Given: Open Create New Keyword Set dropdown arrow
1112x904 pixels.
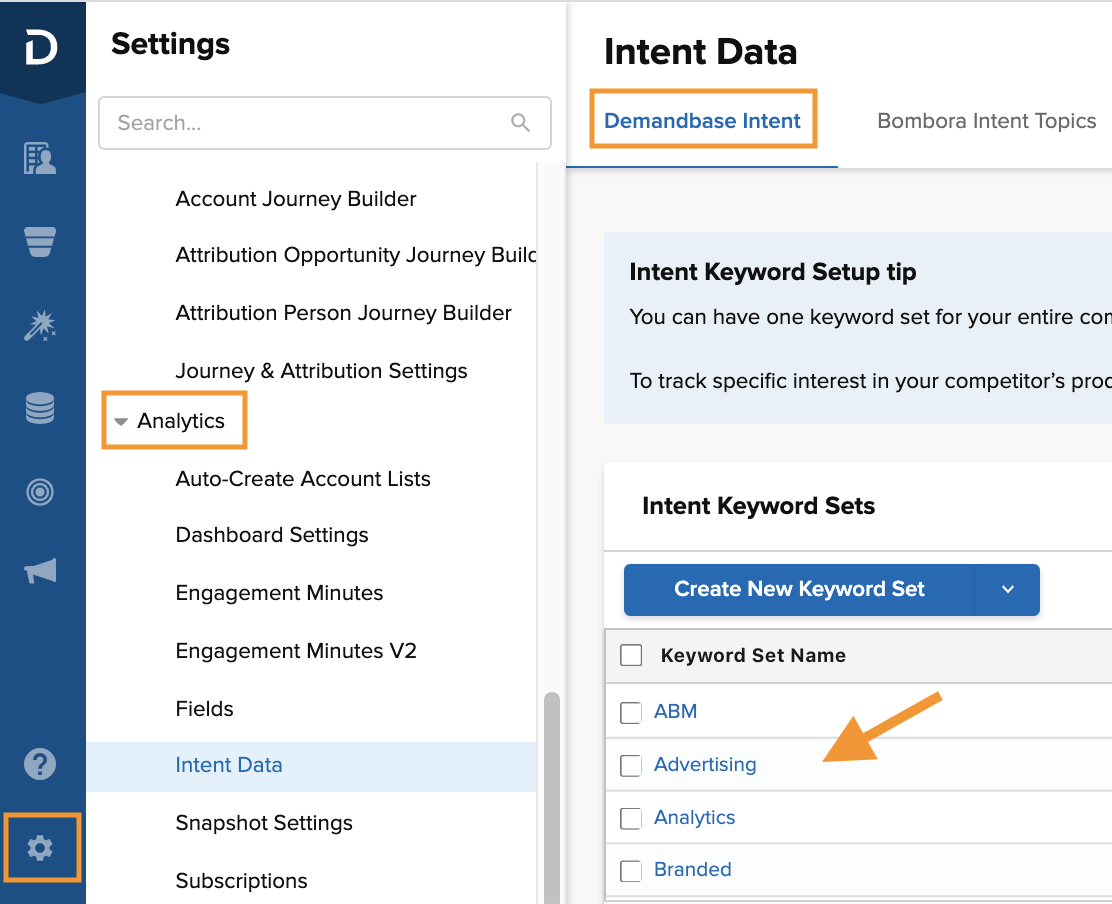Looking at the screenshot, I should pos(1008,589).
